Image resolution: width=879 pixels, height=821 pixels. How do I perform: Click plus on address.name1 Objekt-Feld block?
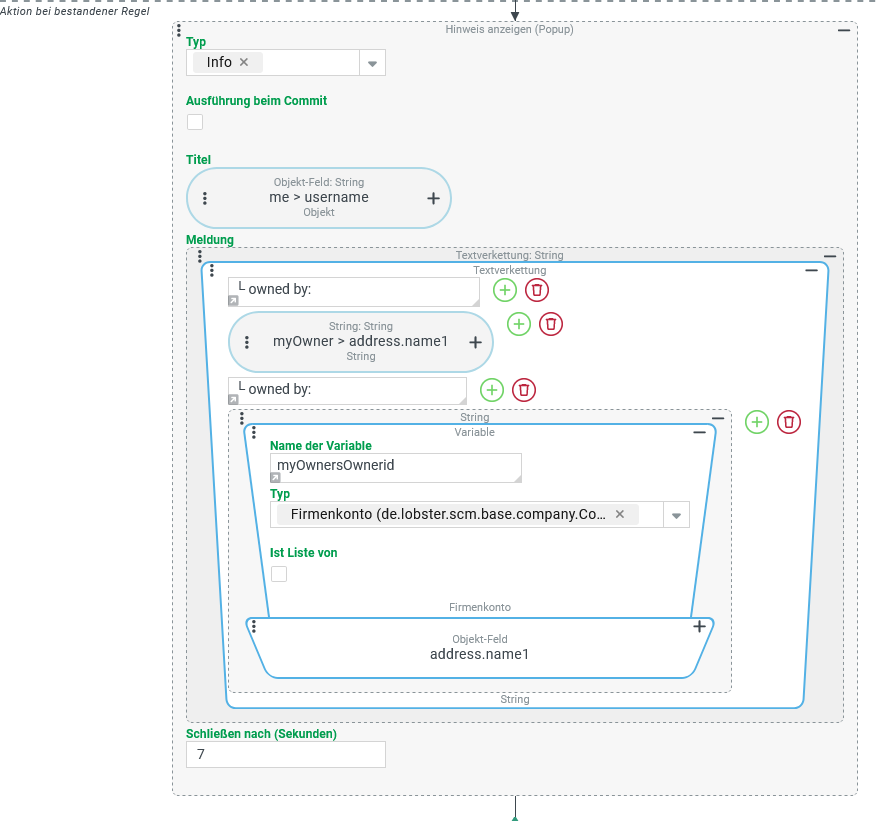[699, 627]
